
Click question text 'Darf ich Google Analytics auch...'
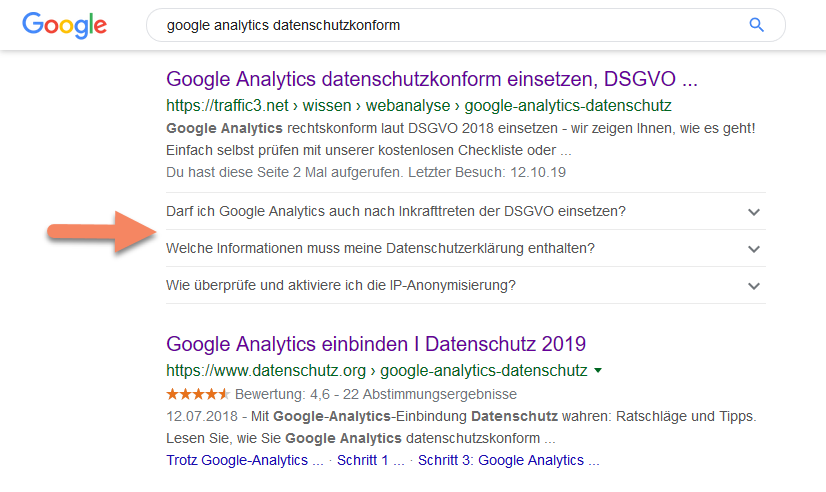(396, 211)
